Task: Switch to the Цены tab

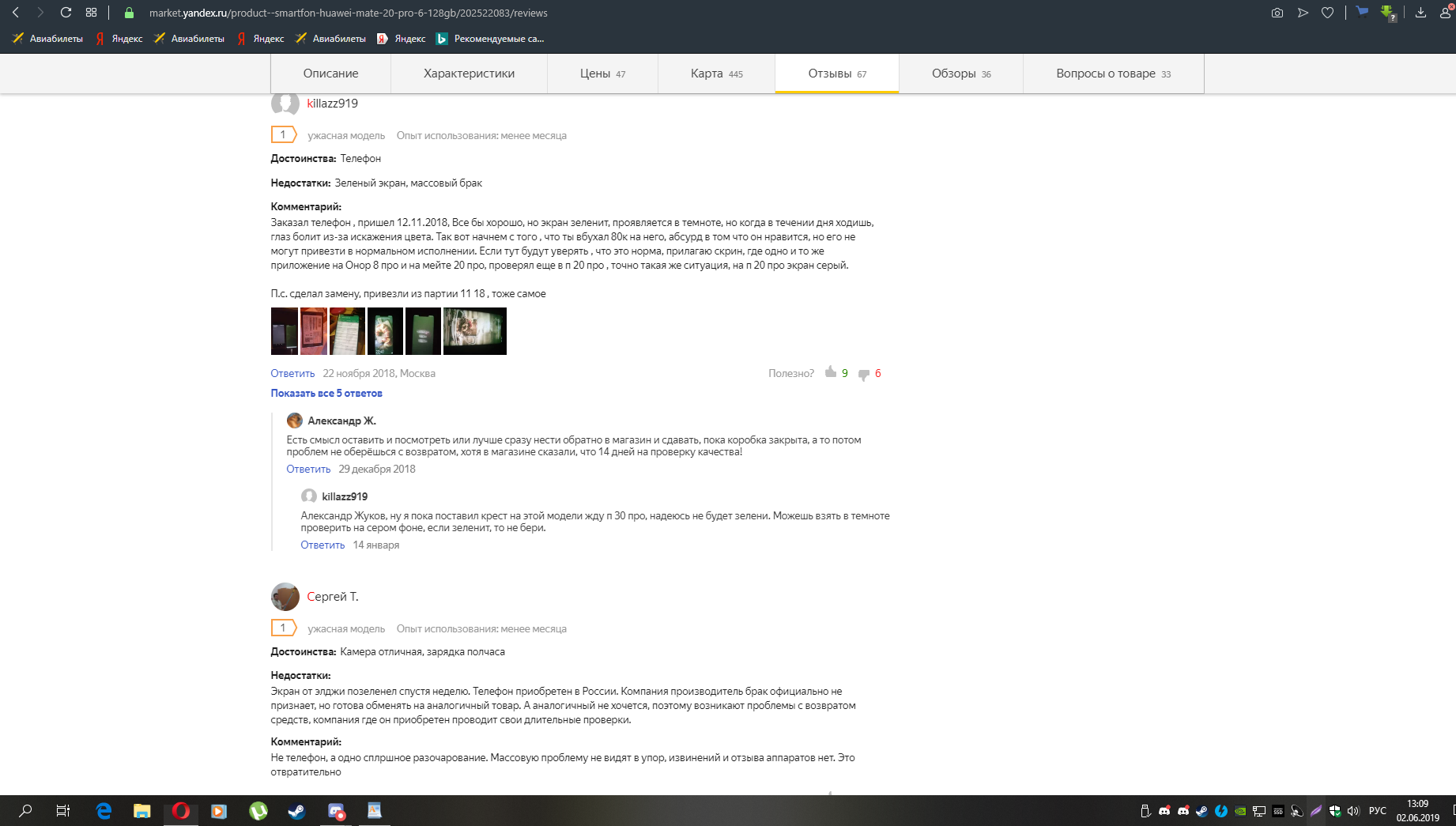Action: point(602,74)
